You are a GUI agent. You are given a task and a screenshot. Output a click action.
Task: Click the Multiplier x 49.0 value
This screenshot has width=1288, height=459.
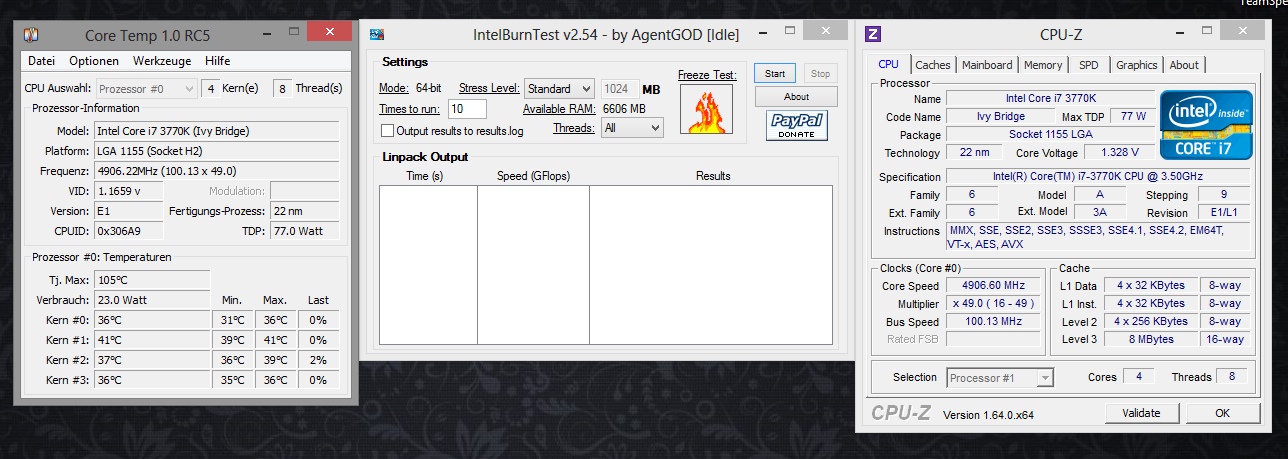click(993, 304)
